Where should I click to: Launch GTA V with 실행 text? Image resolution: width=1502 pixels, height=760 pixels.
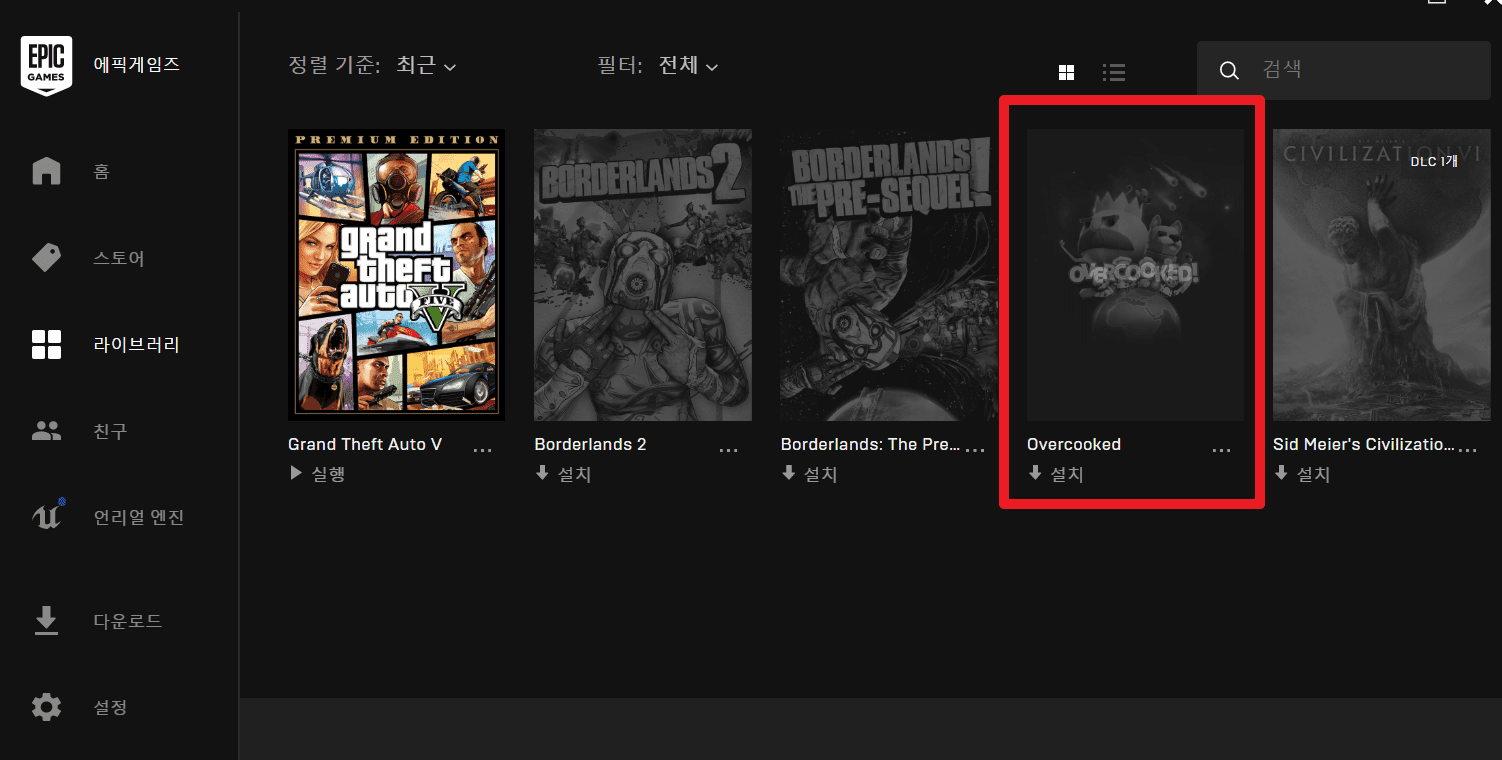[x=327, y=474]
